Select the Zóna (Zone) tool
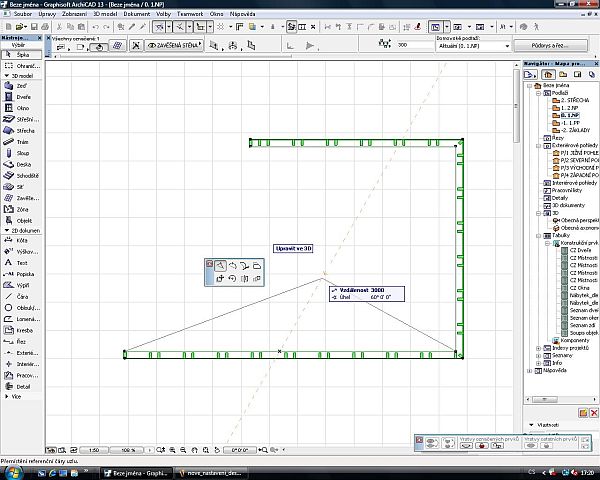Viewport: 600px width, 480px height. click(21, 209)
